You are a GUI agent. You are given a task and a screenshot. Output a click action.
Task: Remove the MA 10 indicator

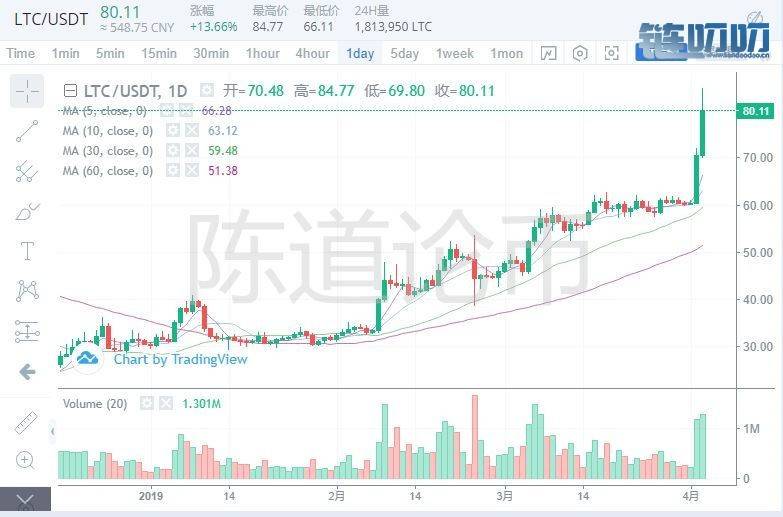(192, 131)
